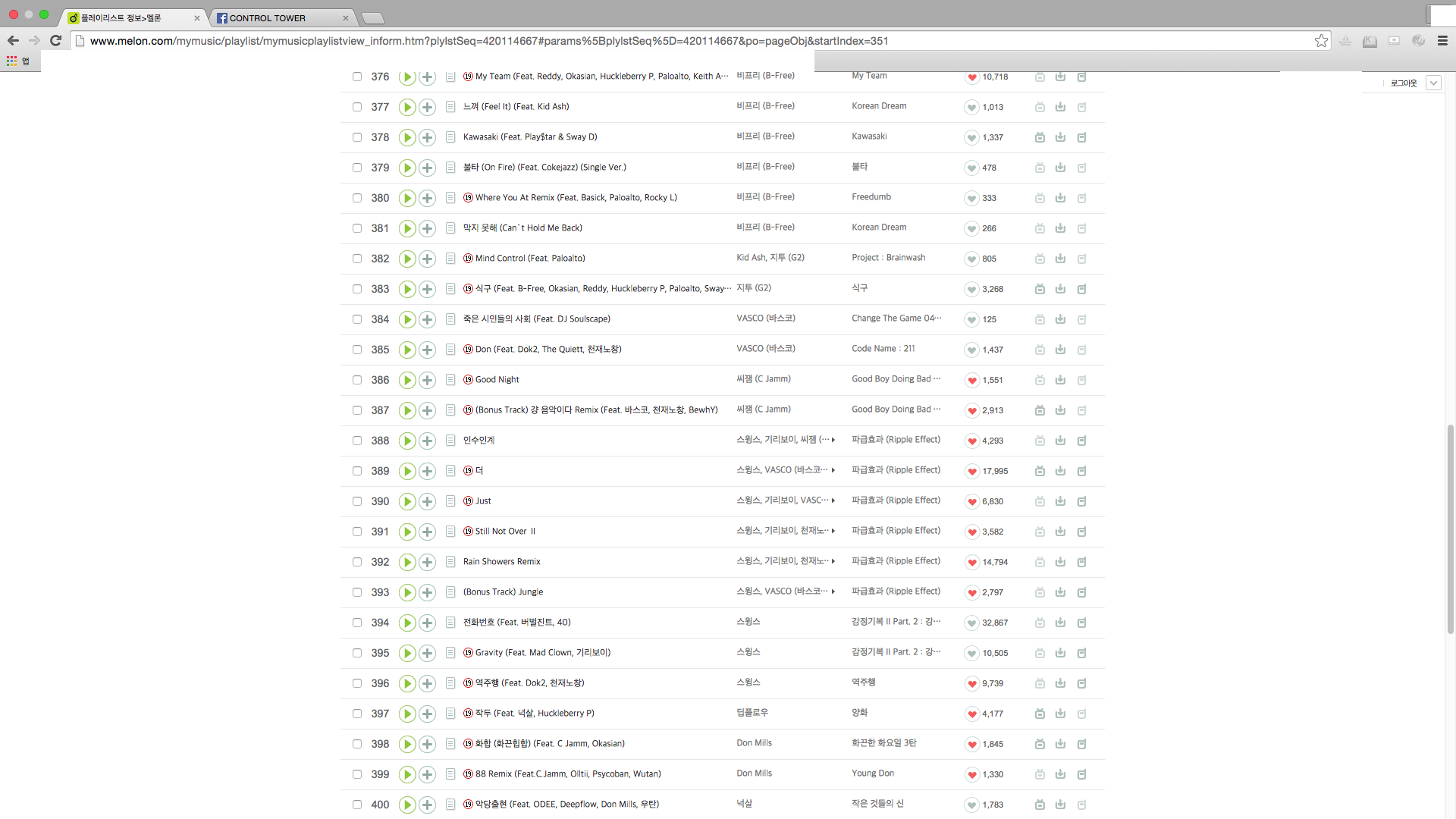Viewport: 1456px width, 819px height.
Task: Unlike song 389 with 17,995 likes
Action: click(971, 471)
